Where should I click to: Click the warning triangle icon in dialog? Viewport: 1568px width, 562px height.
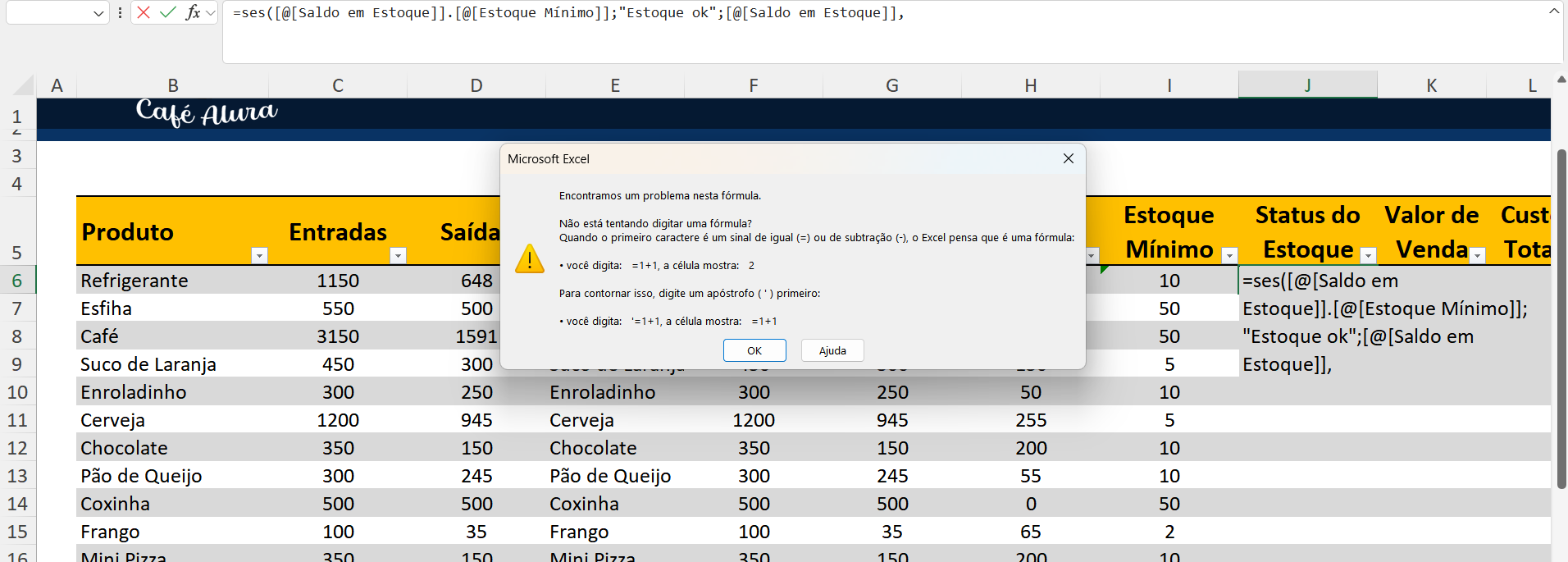pyautogui.click(x=530, y=258)
